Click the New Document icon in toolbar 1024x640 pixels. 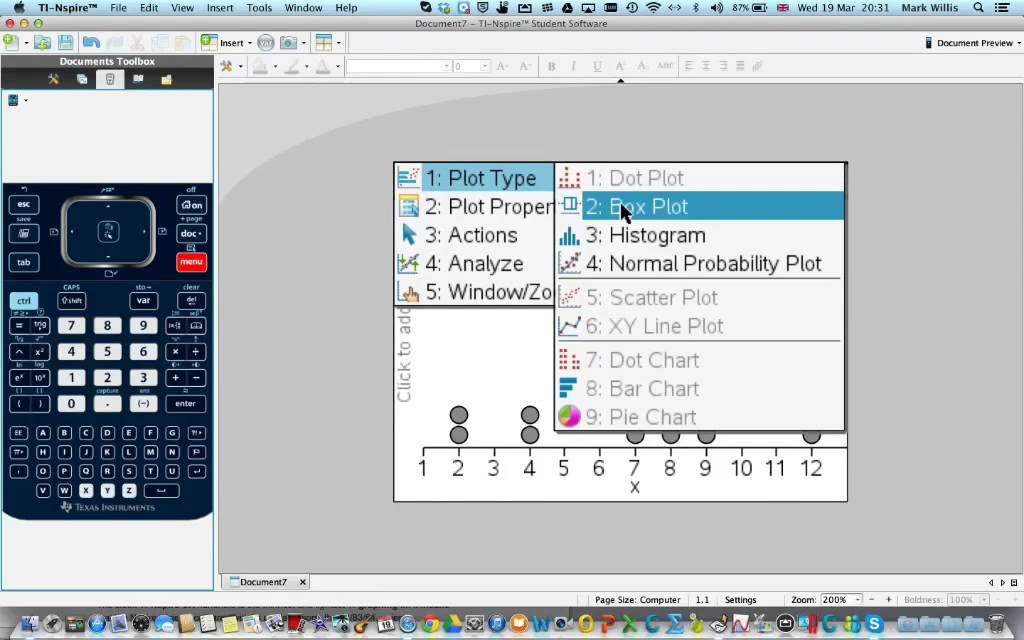(x=10, y=42)
